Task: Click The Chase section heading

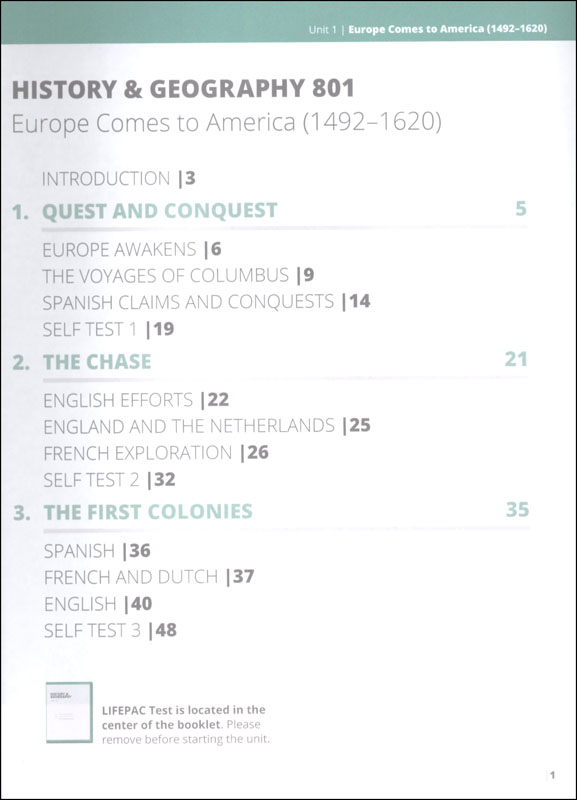Action: click(x=97, y=362)
